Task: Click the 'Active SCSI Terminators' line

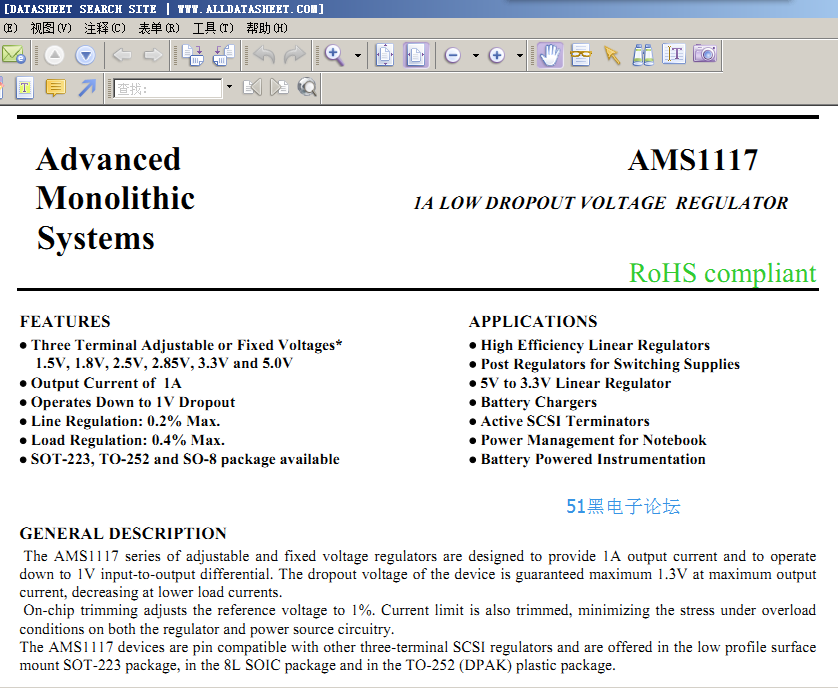Action: pyautogui.click(x=565, y=421)
